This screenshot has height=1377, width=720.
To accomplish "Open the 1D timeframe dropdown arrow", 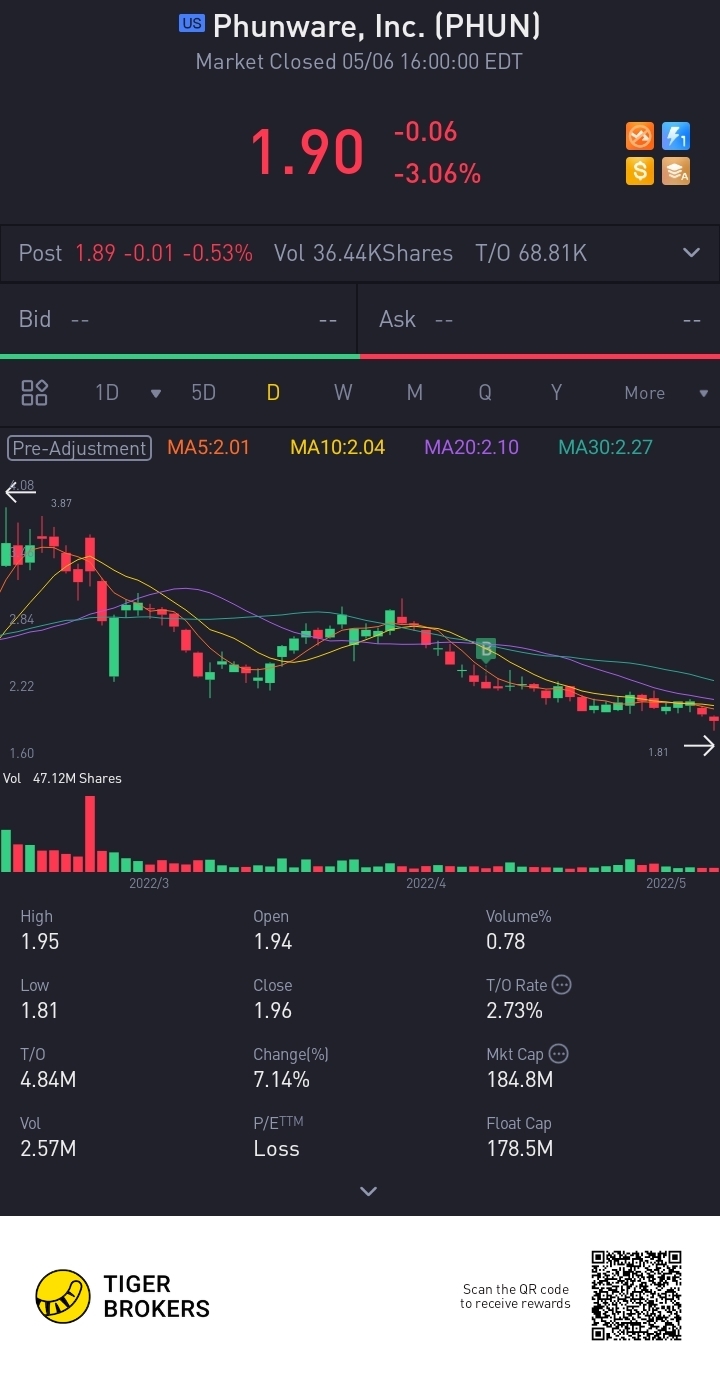I will pos(155,393).
